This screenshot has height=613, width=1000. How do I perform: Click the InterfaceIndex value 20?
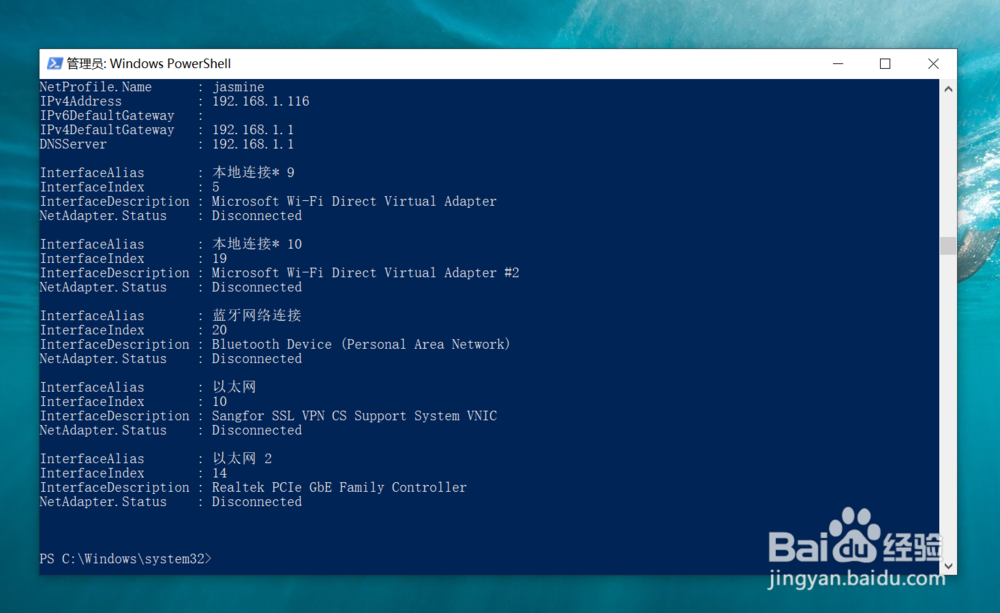219,330
